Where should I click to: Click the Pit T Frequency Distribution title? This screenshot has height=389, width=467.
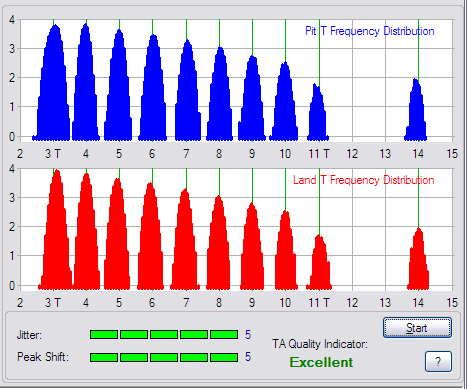pyautogui.click(x=370, y=31)
